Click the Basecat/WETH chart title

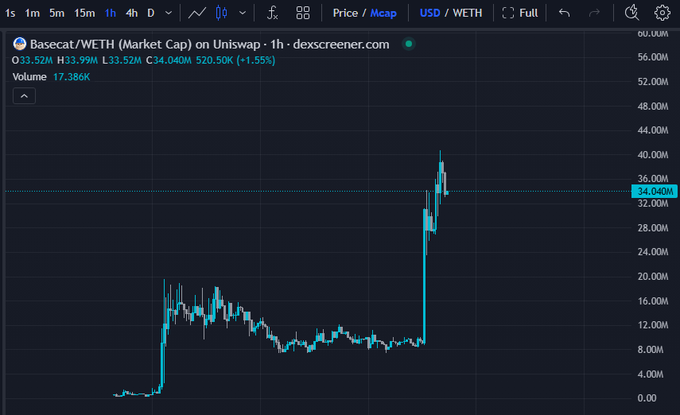[x=209, y=44]
